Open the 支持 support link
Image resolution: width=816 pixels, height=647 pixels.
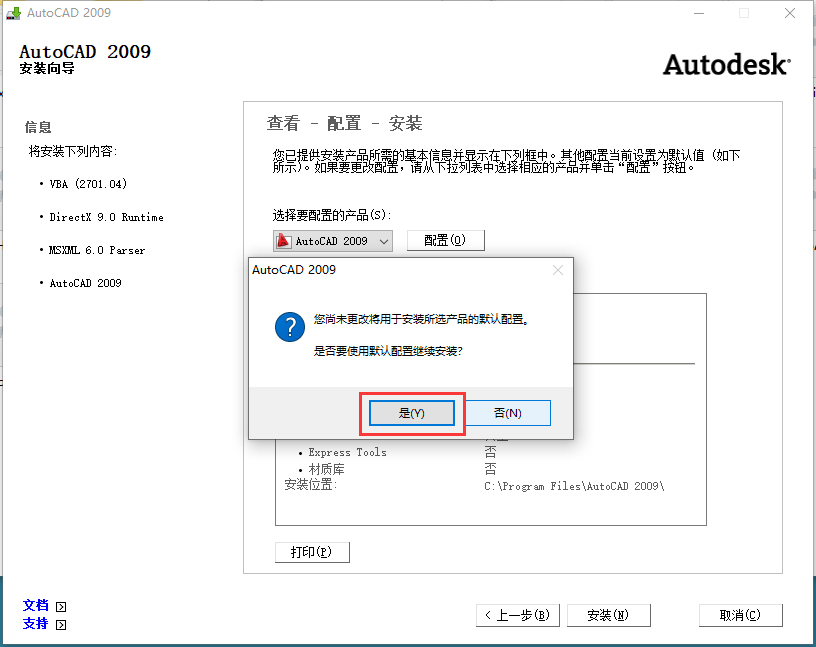pos(35,624)
